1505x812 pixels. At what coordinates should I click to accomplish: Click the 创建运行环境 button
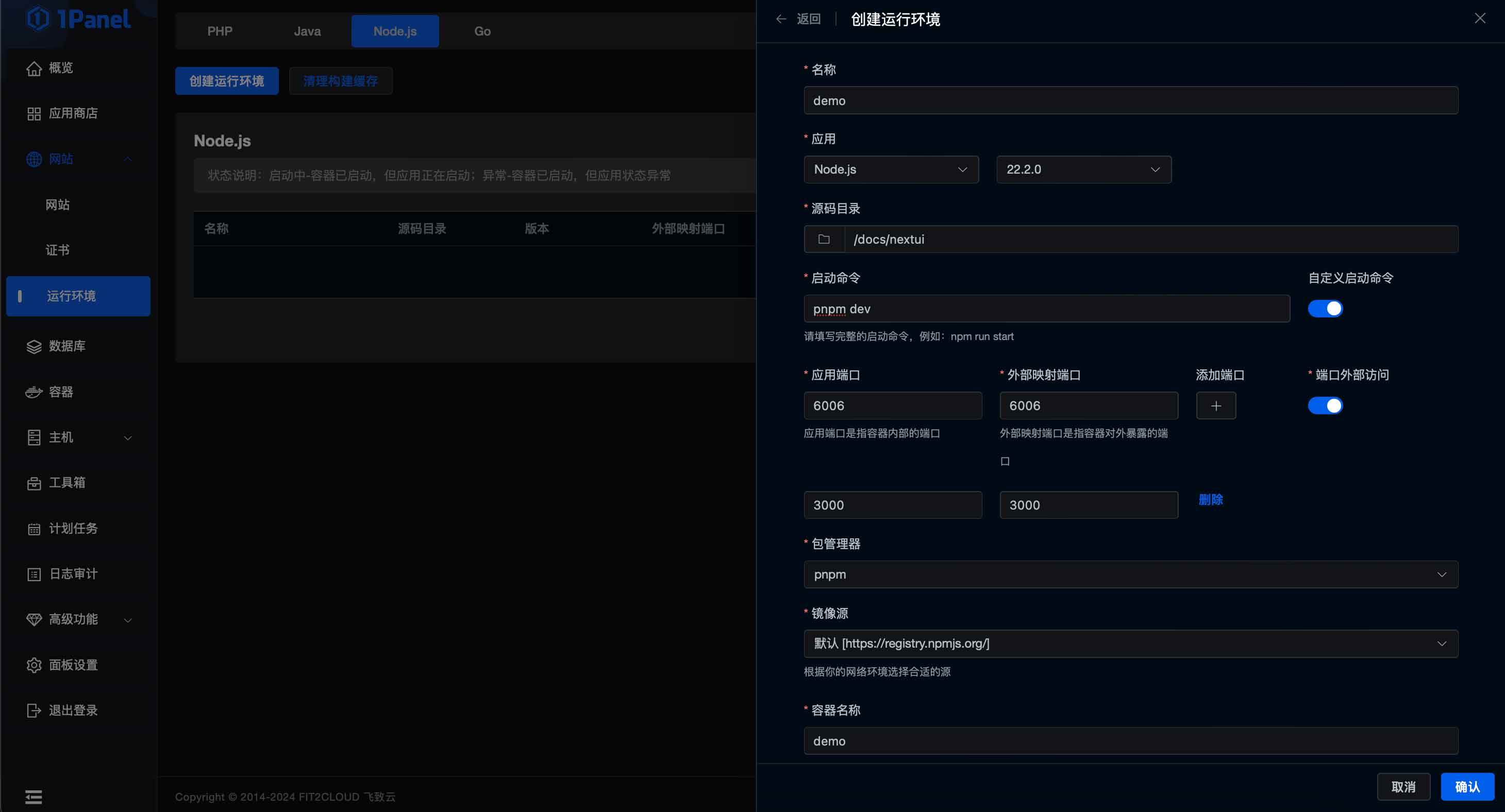tap(227, 80)
